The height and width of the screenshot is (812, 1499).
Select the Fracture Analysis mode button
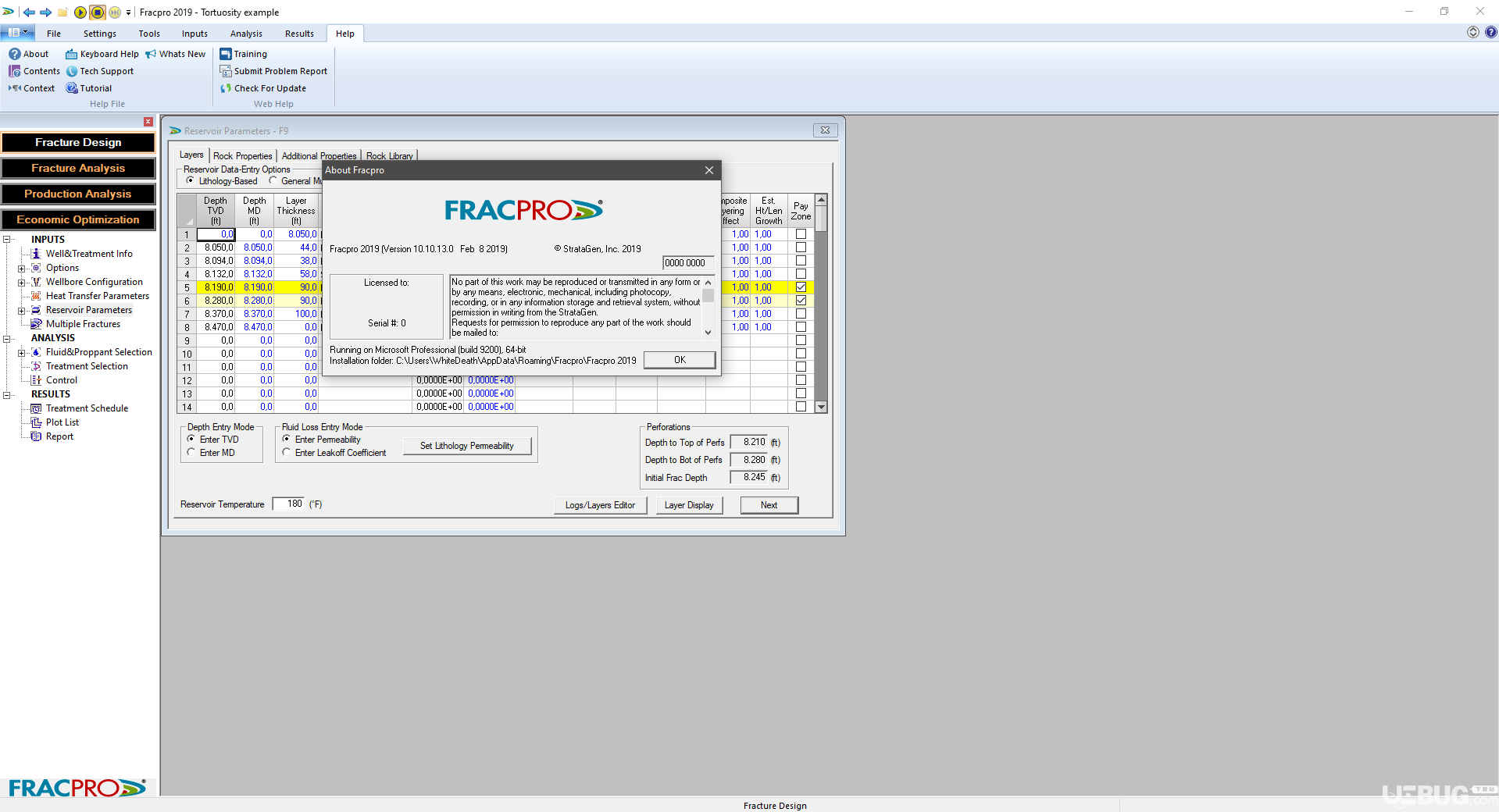coord(78,168)
